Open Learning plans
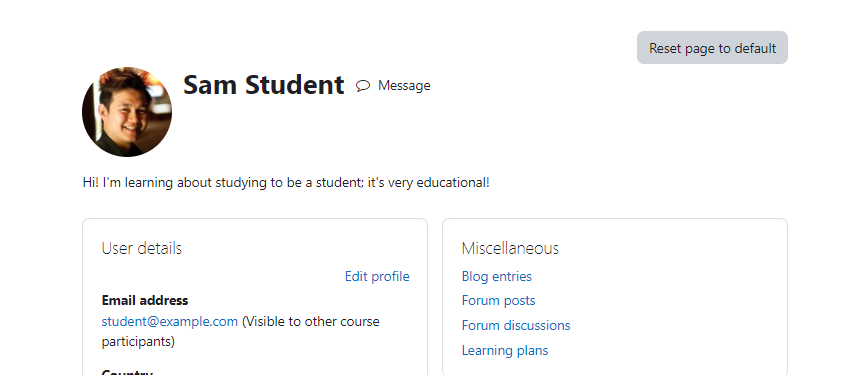Screen dimensions: 857x375 [x=505, y=350]
